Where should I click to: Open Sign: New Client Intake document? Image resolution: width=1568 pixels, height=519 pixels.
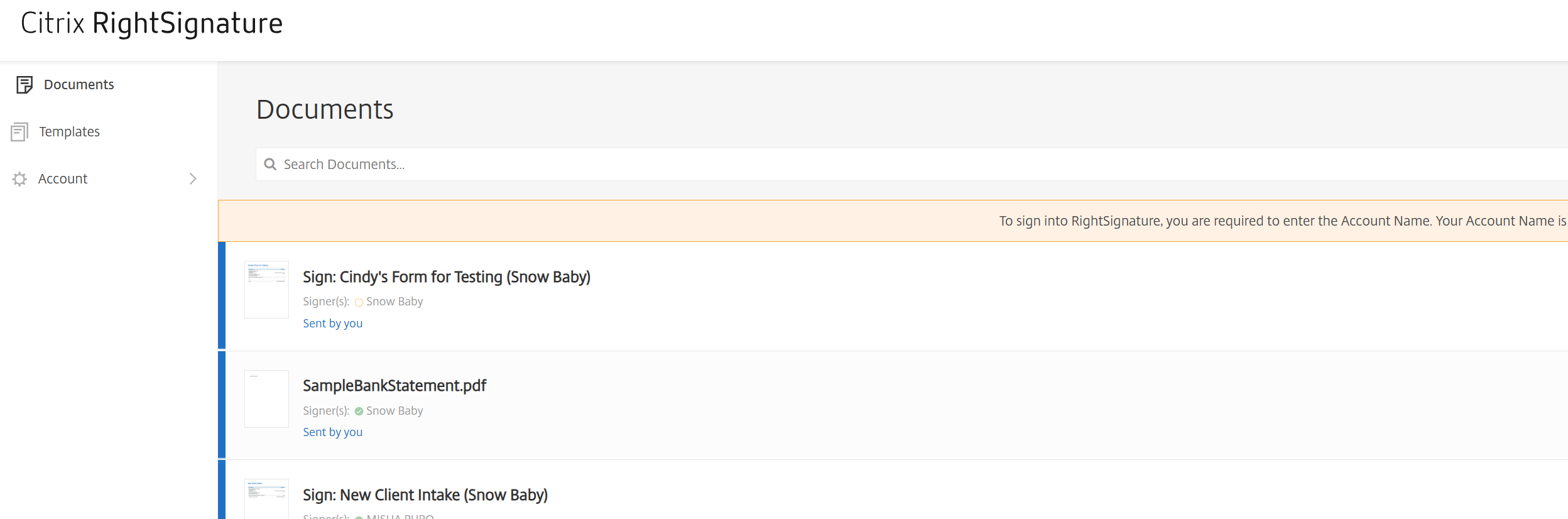(x=425, y=495)
